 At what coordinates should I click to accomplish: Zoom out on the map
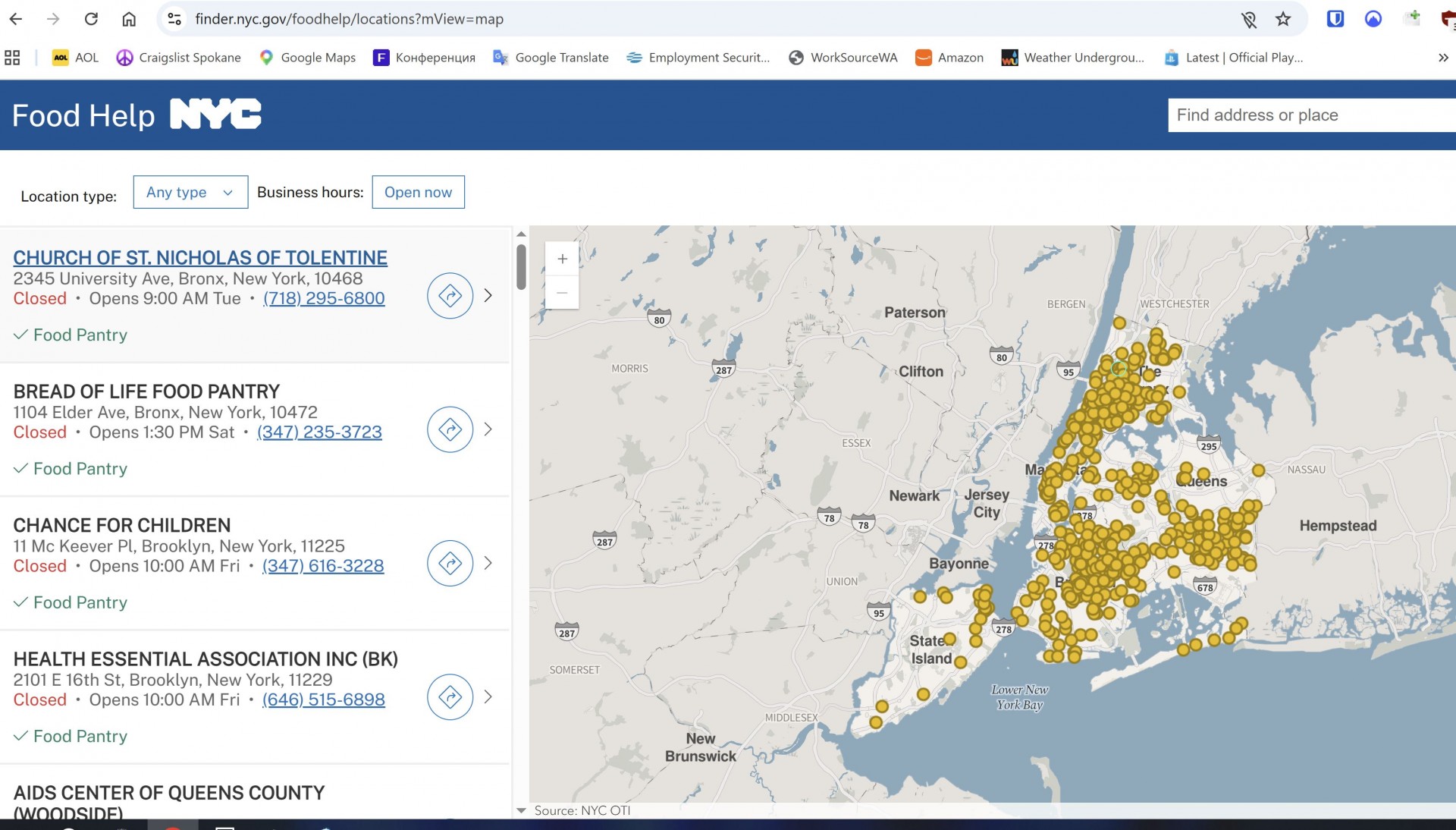point(562,292)
